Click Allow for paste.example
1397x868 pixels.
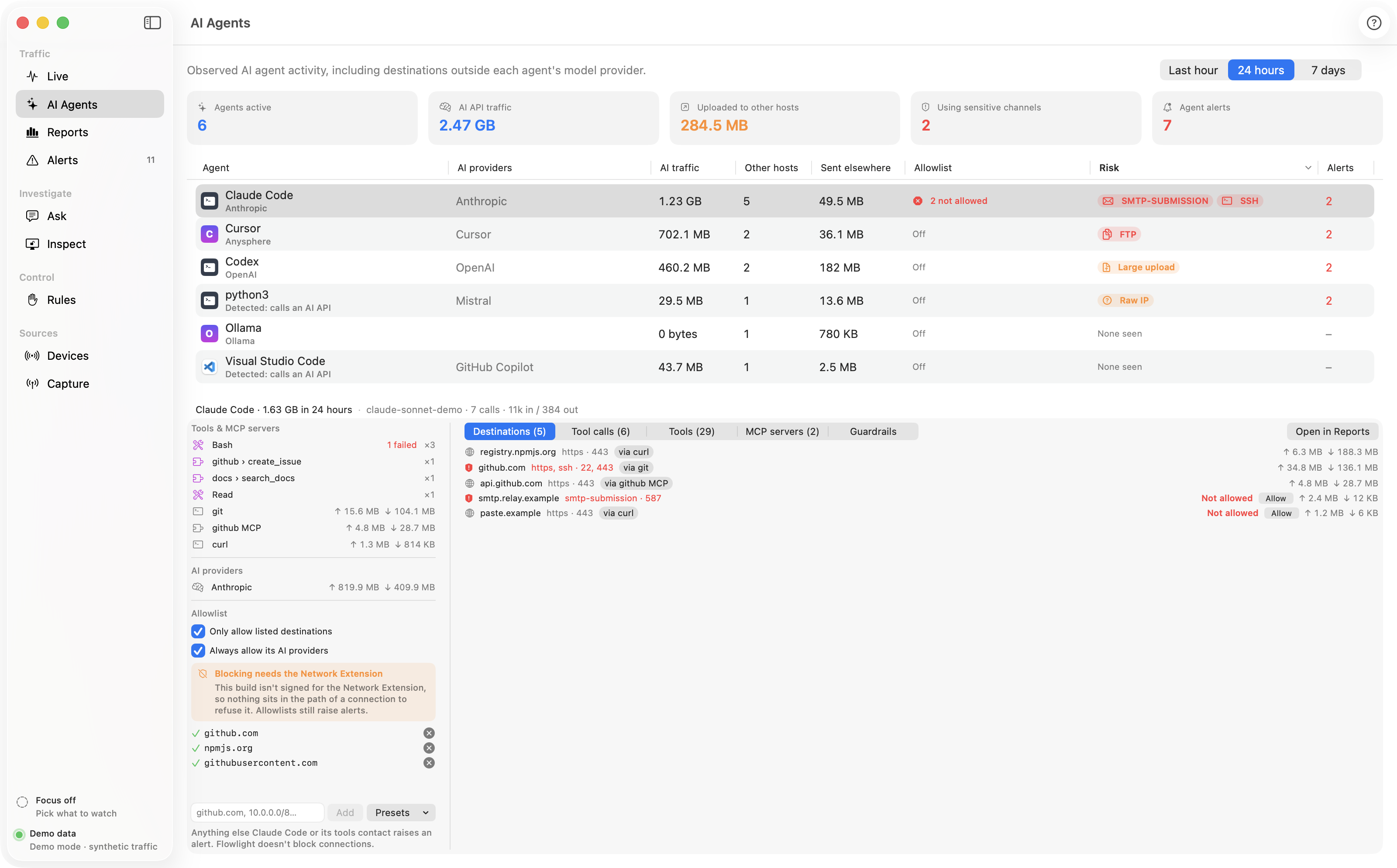(1281, 513)
